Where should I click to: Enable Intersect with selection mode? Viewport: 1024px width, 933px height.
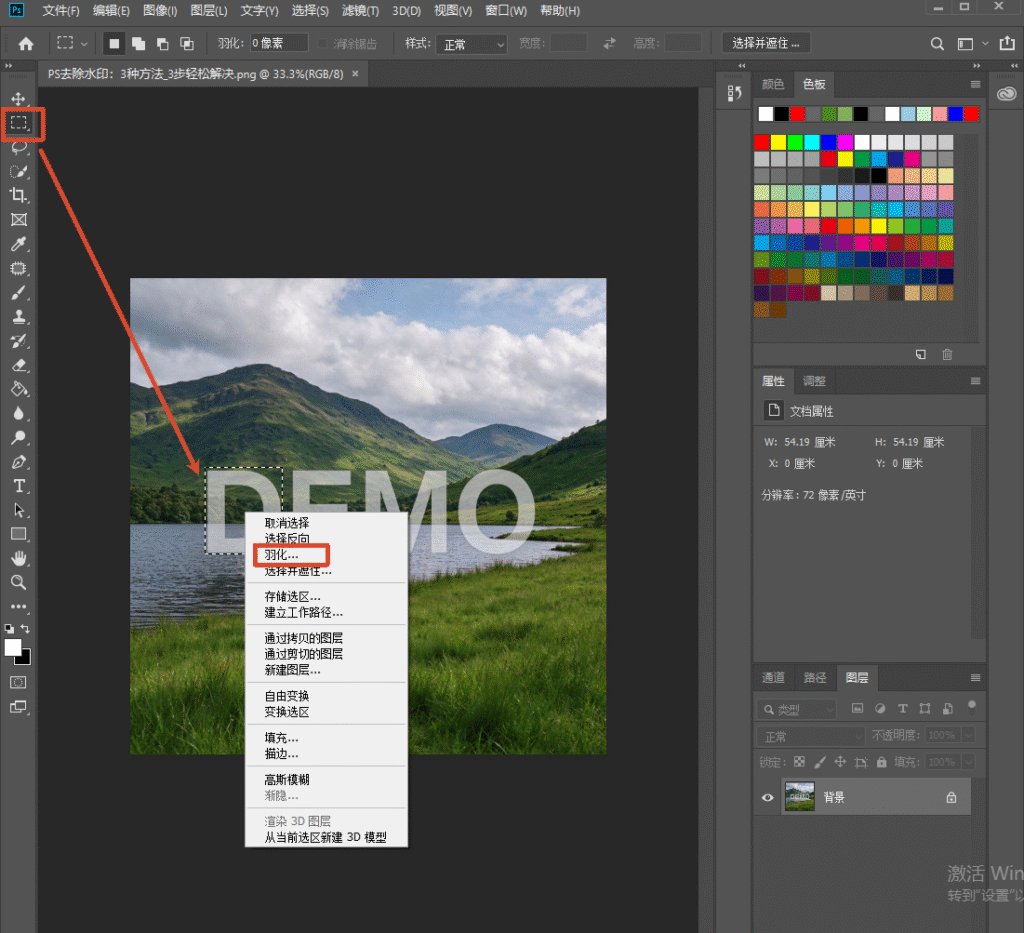coord(187,44)
